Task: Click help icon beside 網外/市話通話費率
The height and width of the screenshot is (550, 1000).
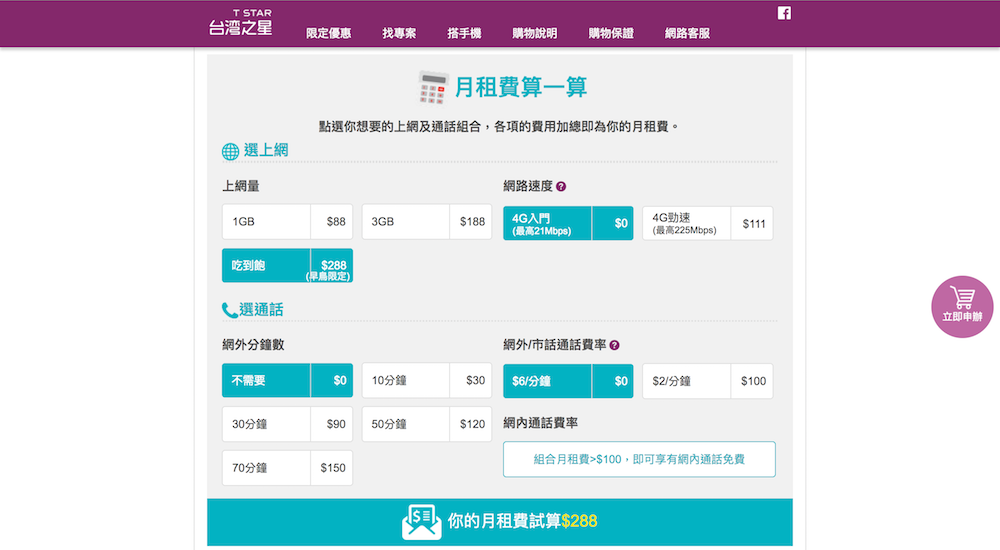Action: pos(614,345)
